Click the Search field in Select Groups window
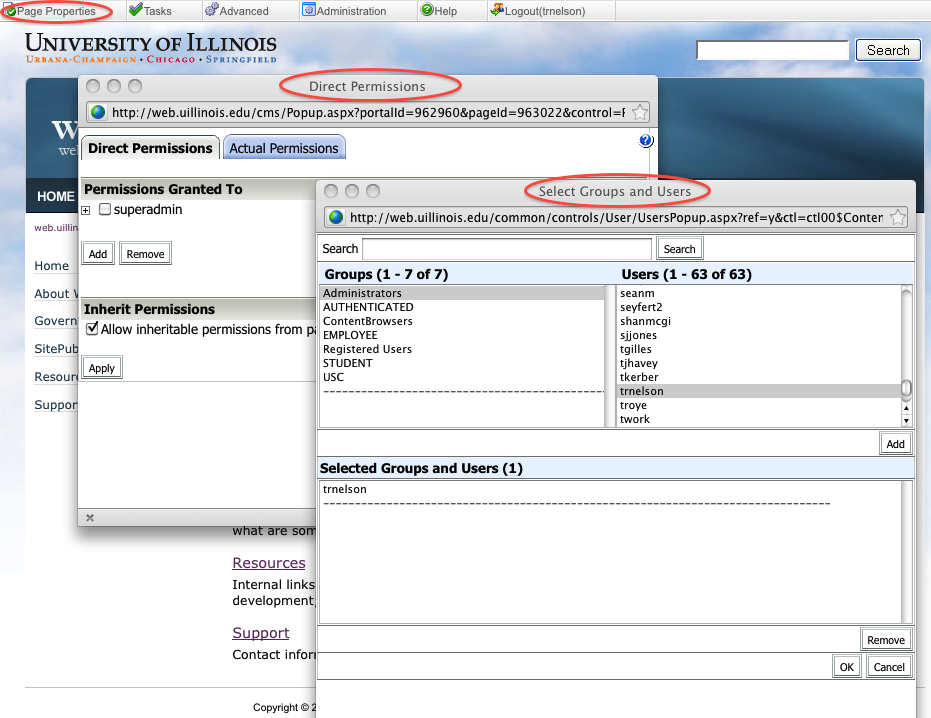931x718 pixels. [x=507, y=249]
